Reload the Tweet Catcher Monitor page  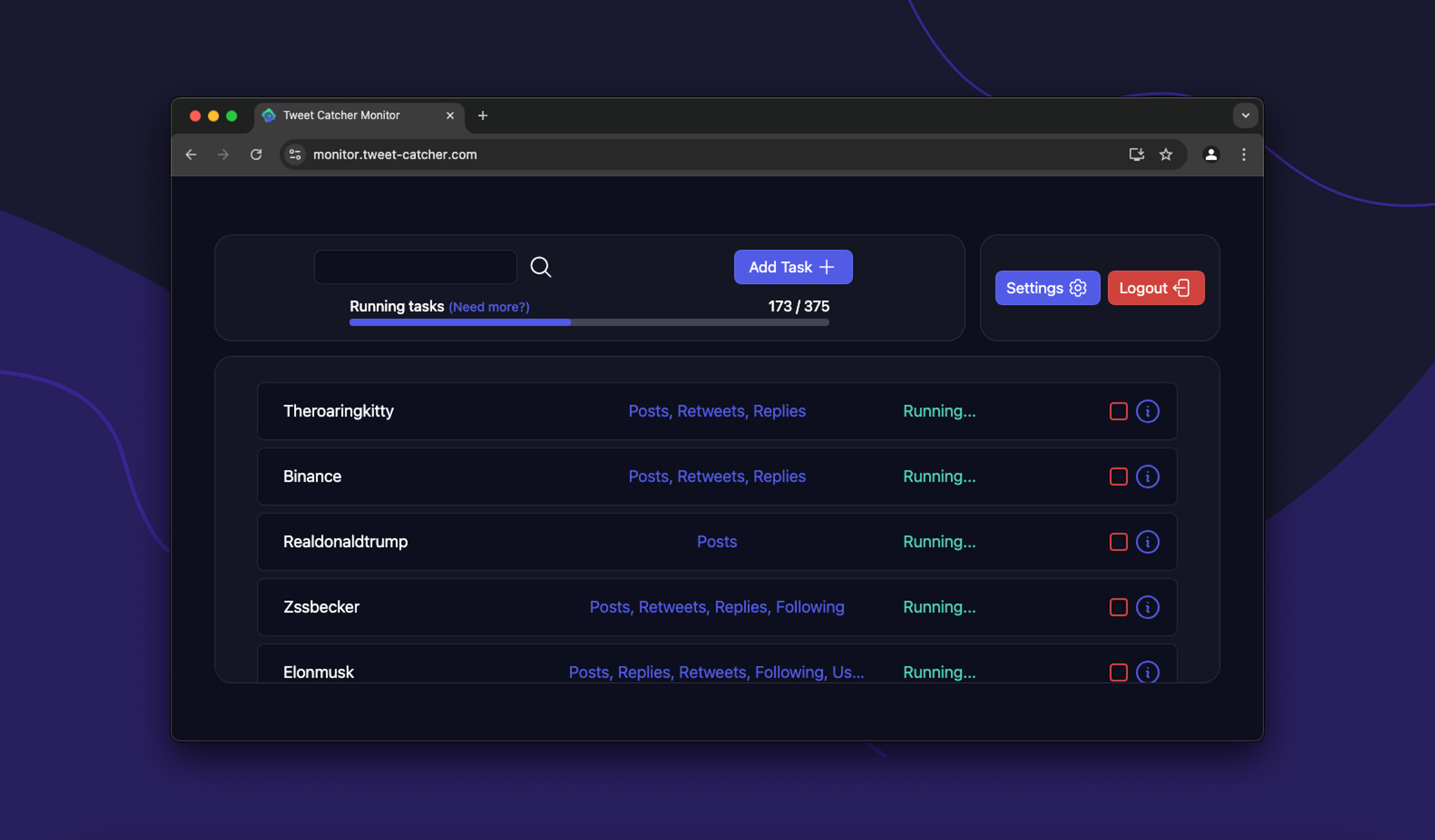[256, 155]
